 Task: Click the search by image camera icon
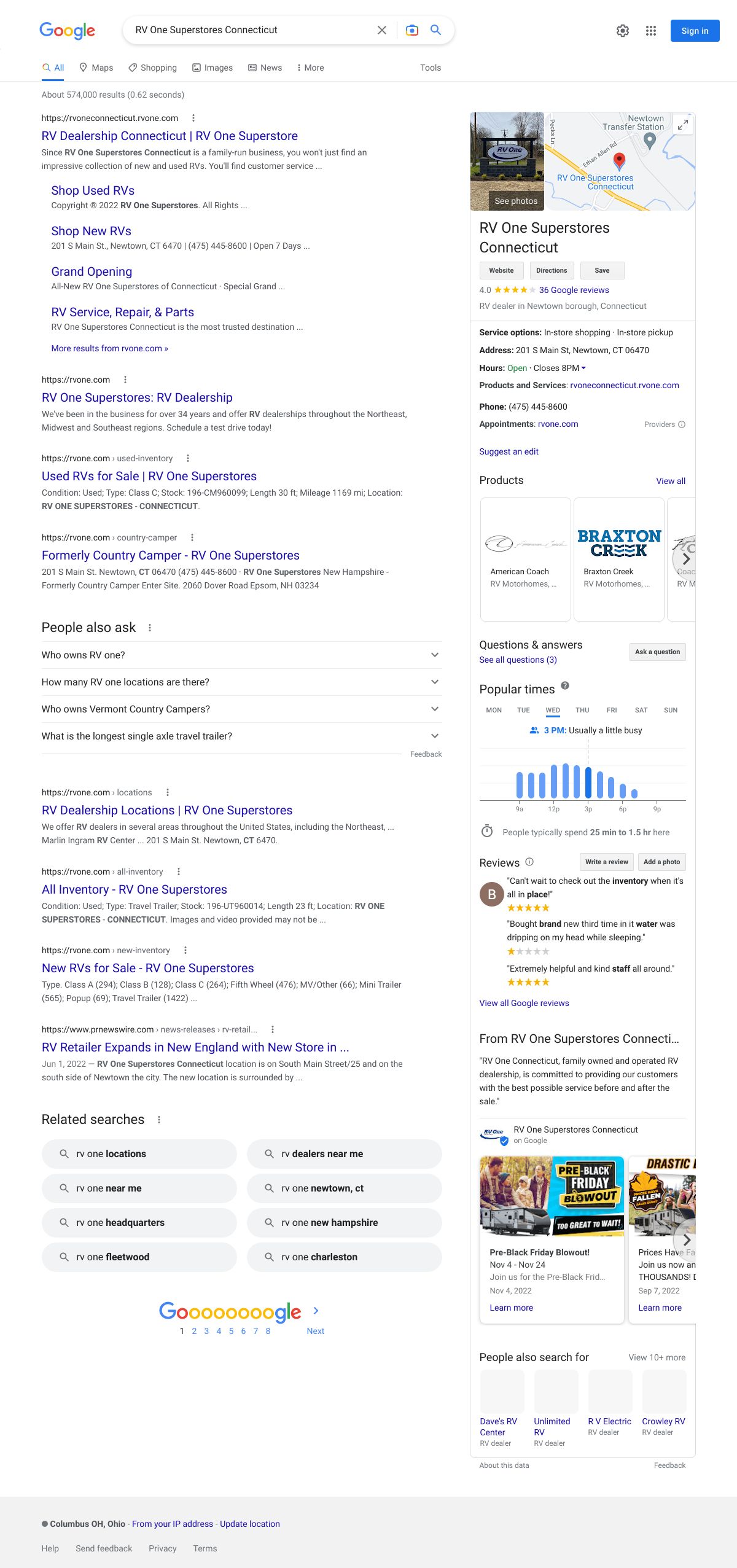(412, 30)
